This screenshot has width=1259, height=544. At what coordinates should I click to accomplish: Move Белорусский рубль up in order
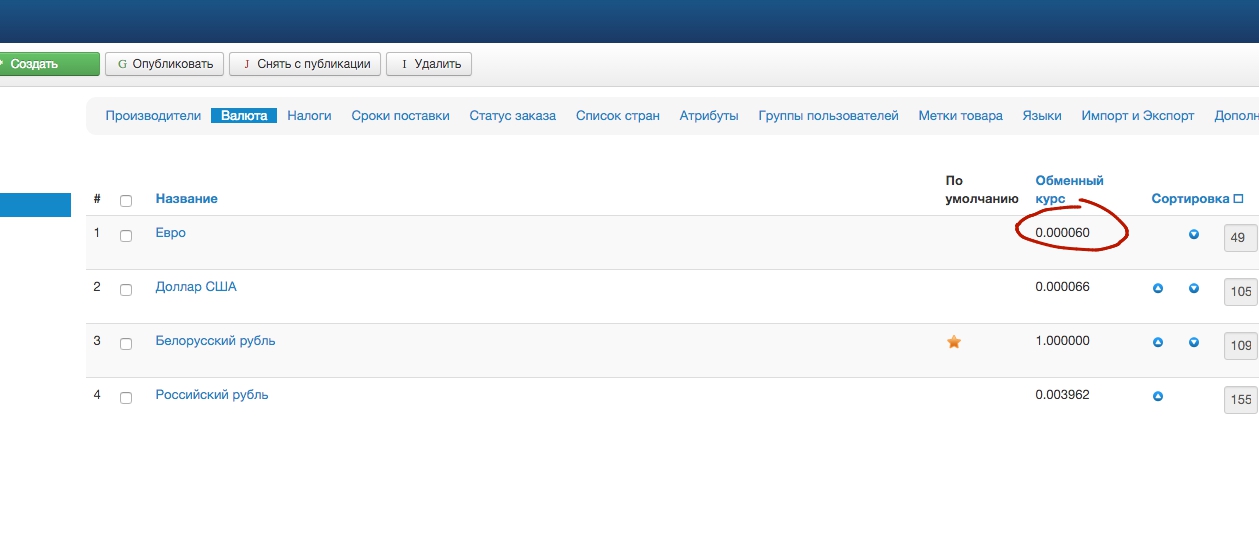(1158, 342)
